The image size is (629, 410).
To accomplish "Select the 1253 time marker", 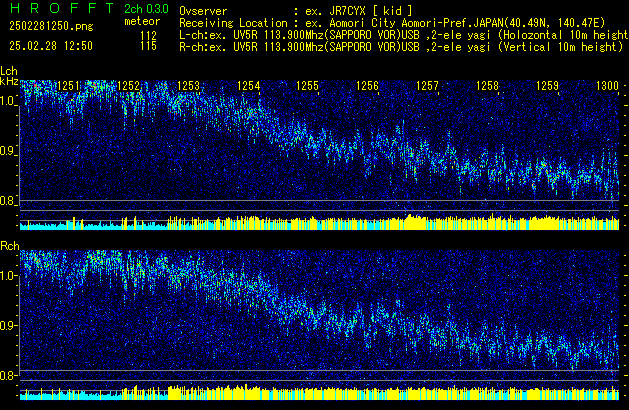I will click(x=189, y=86).
